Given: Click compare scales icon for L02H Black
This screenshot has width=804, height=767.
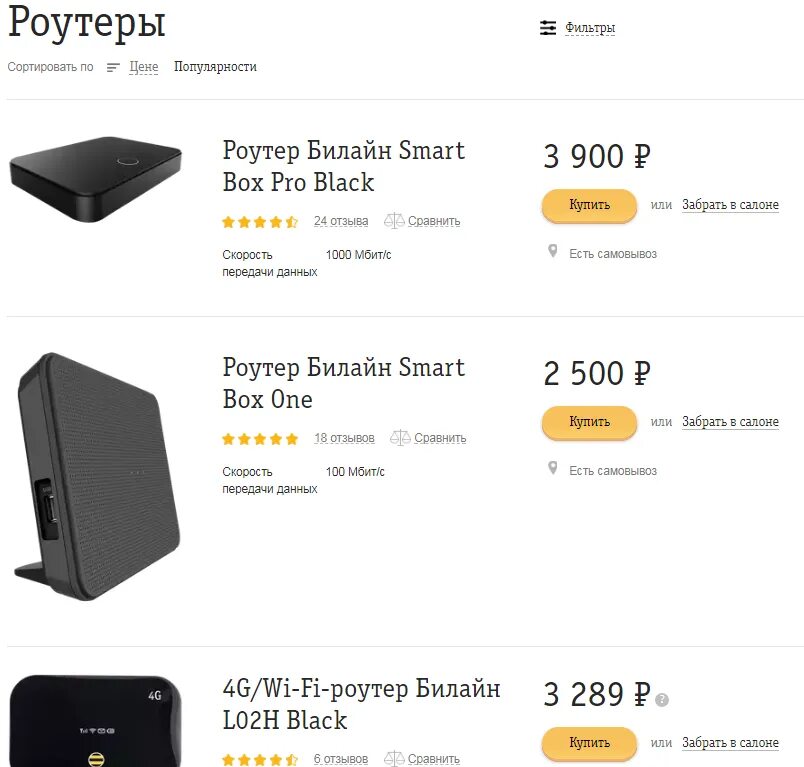Looking at the screenshot, I should point(394,758).
